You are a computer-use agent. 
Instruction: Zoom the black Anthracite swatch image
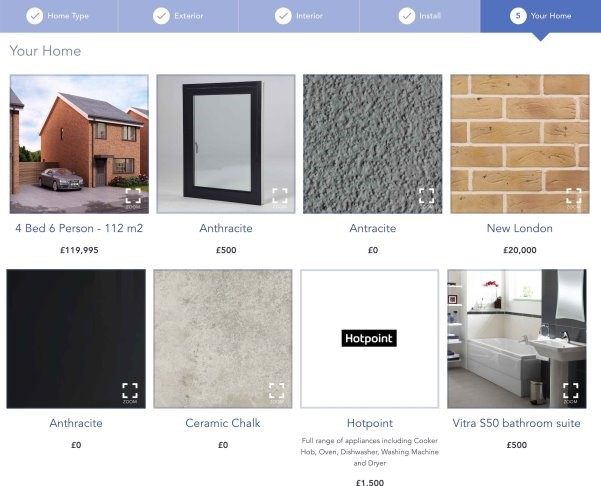[130, 393]
